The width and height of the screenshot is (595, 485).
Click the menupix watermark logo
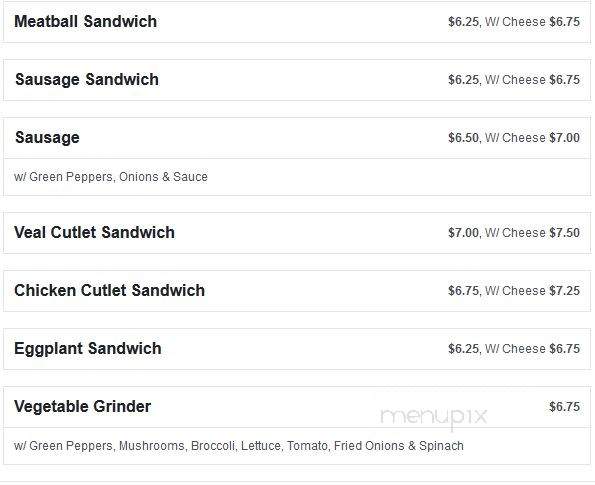(434, 417)
